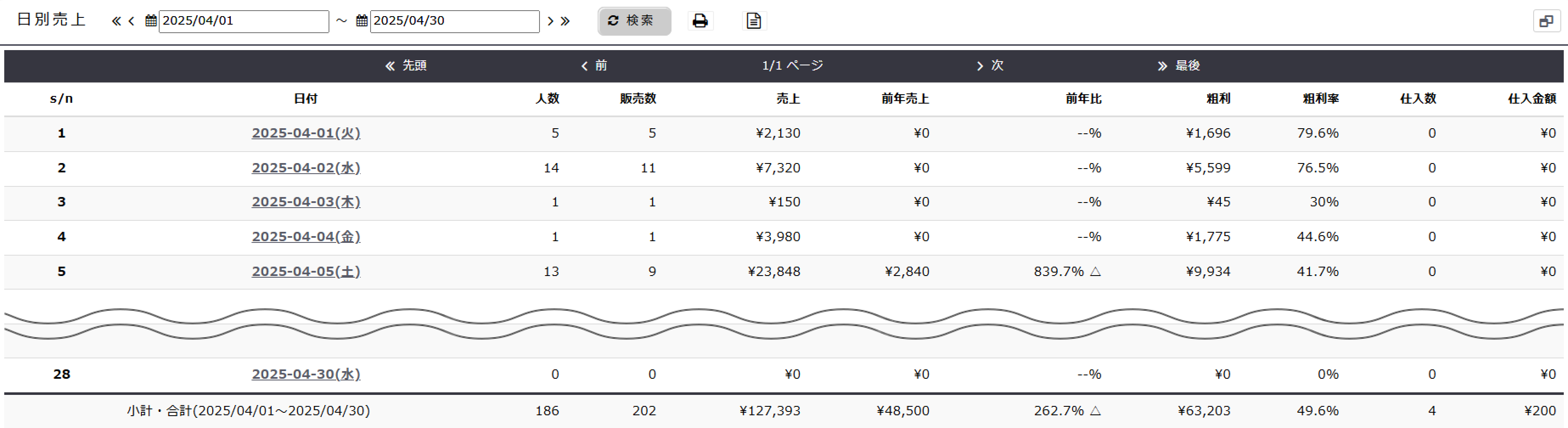Open the end date calendar picker
This screenshot has width=1568, height=428.
click(362, 20)
